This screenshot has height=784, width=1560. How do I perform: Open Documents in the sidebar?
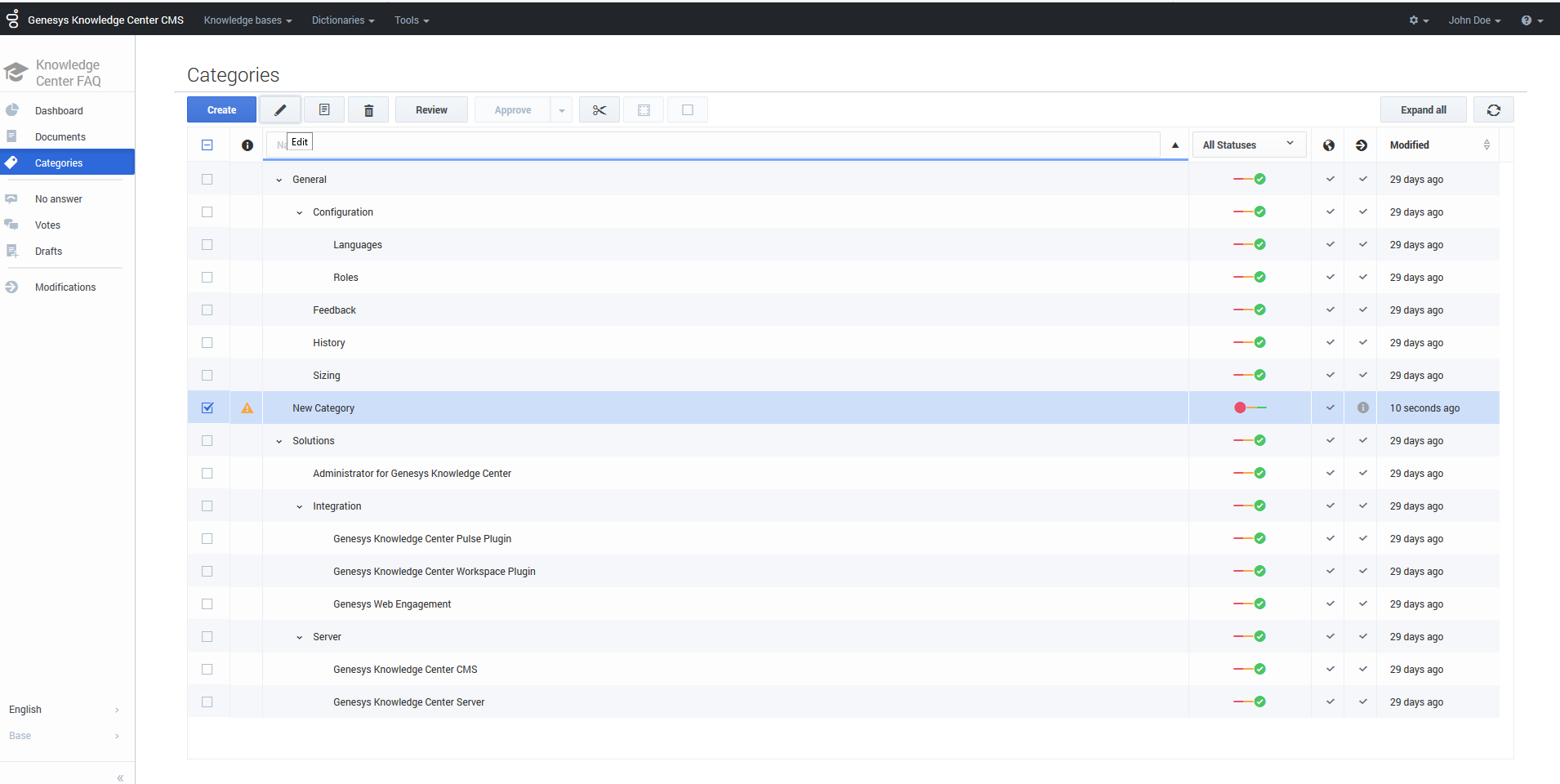click(x=60, y=137)
